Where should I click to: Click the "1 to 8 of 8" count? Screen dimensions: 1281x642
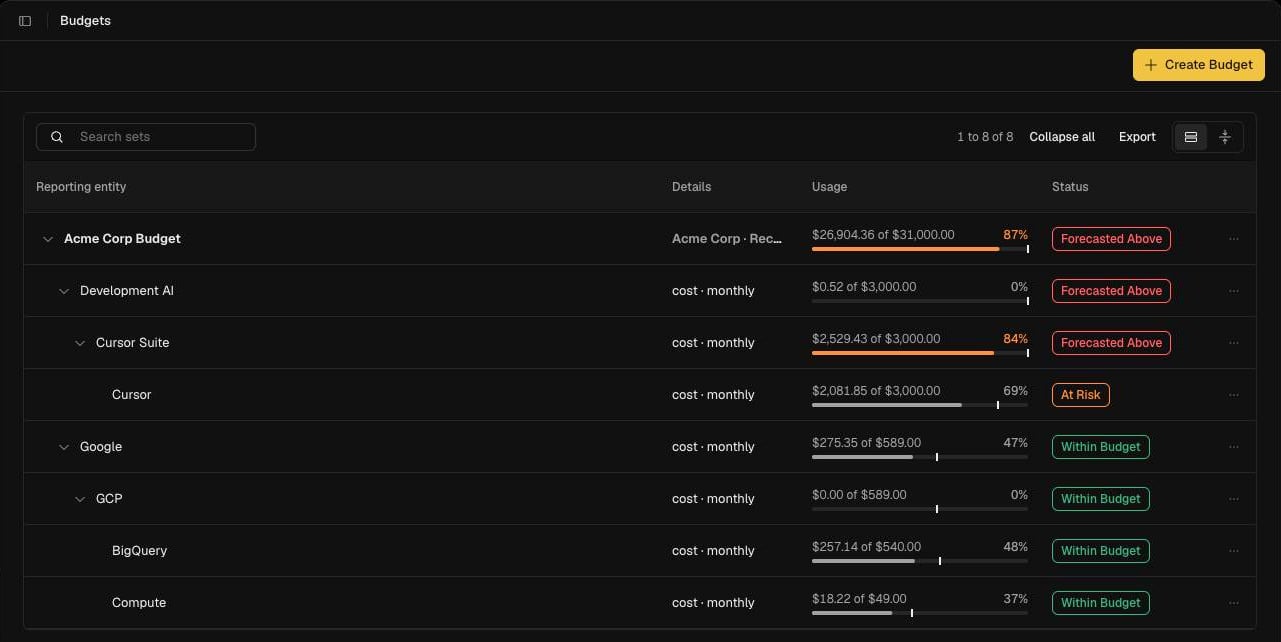(985, 137)
